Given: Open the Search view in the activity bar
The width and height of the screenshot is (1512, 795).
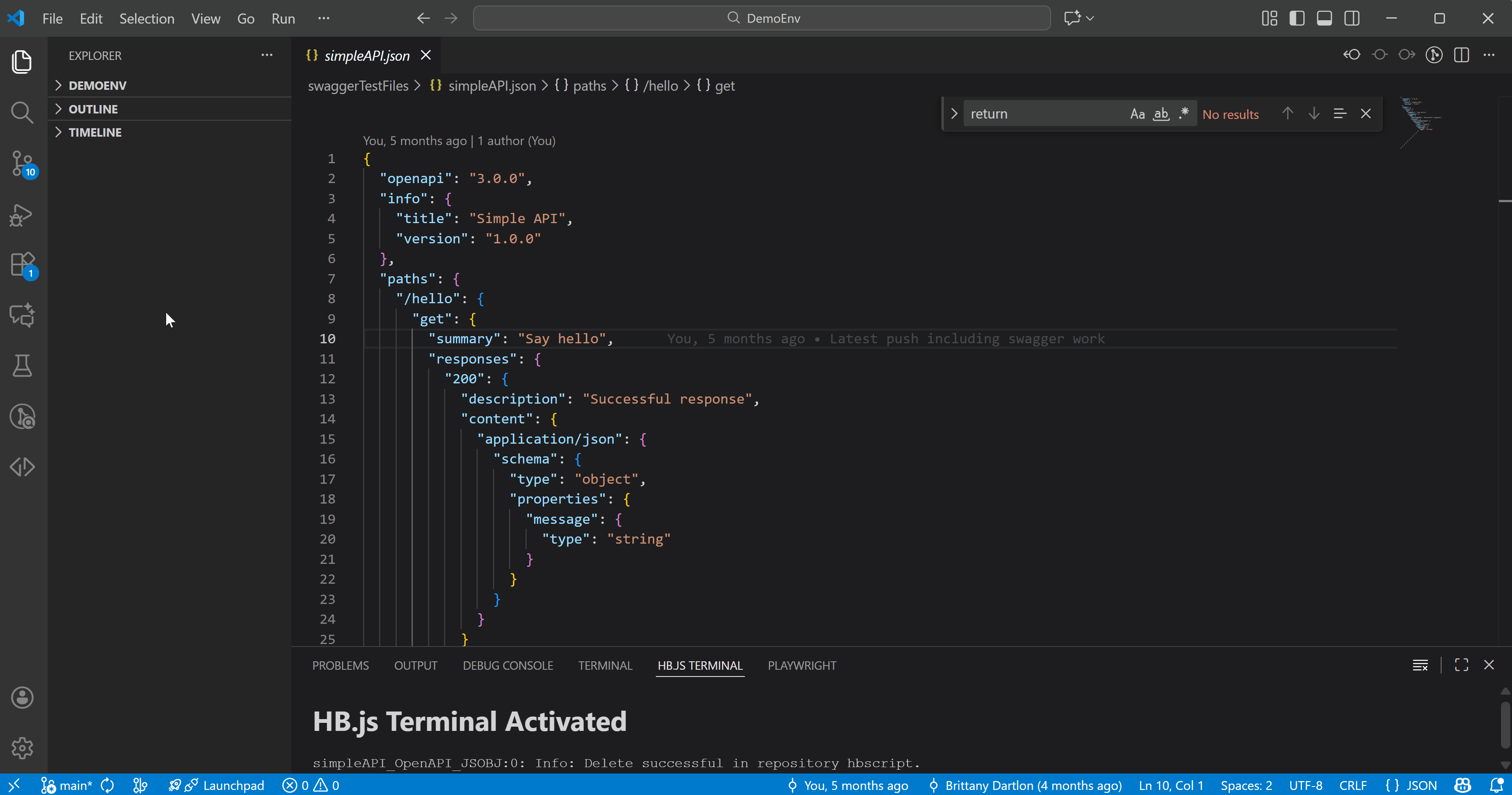Looking at the screenshot, I should pyautogui.click(x=22, y=112).
